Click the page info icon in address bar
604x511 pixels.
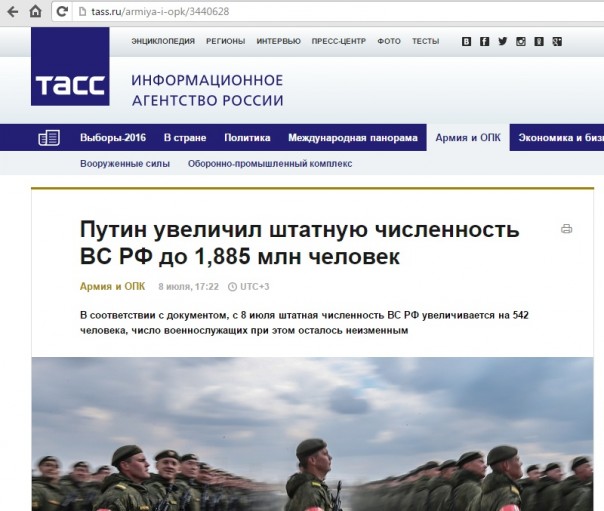pos(82,12)
